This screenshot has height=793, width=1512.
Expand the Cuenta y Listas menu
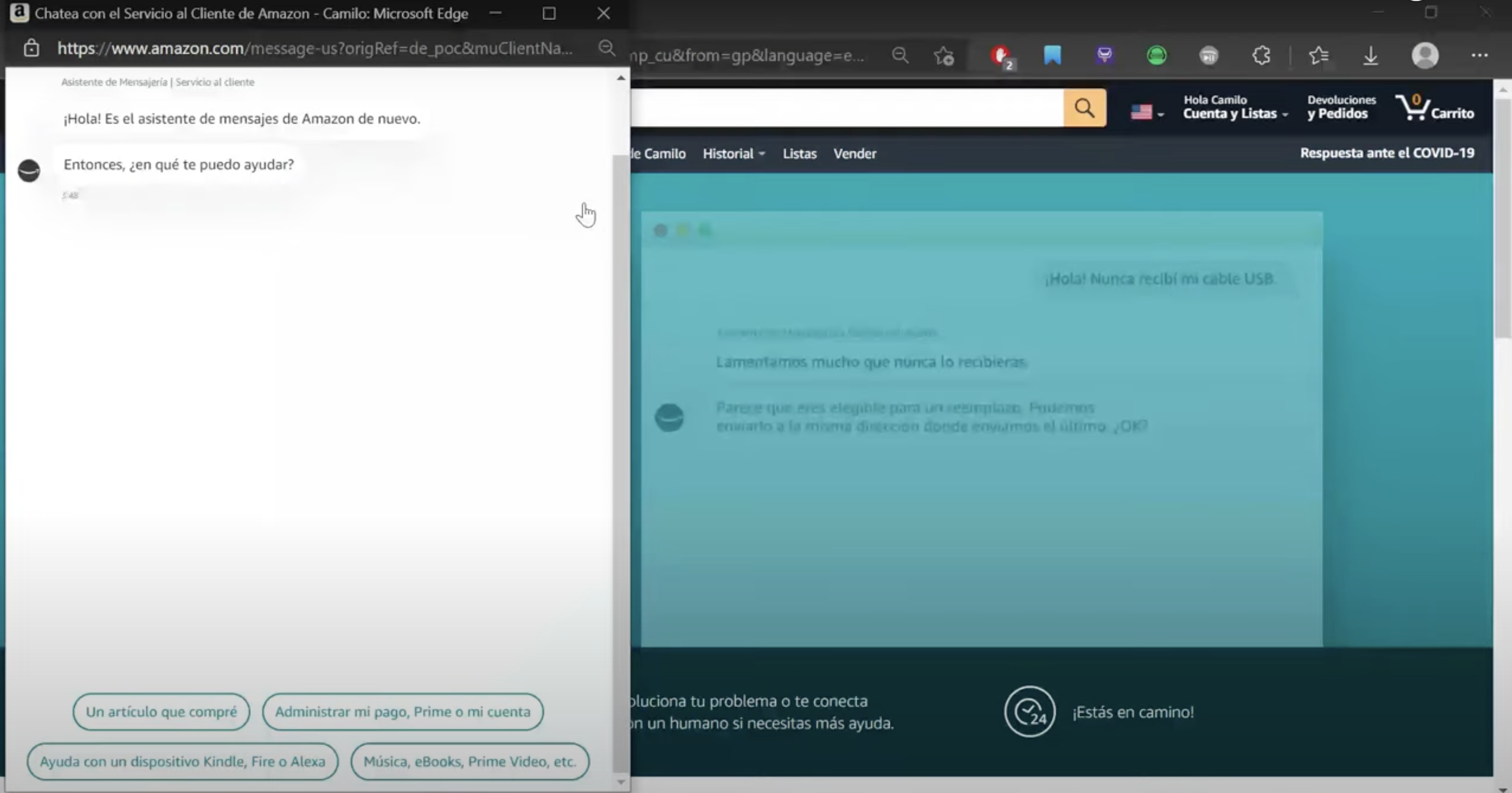point(1235,107)
